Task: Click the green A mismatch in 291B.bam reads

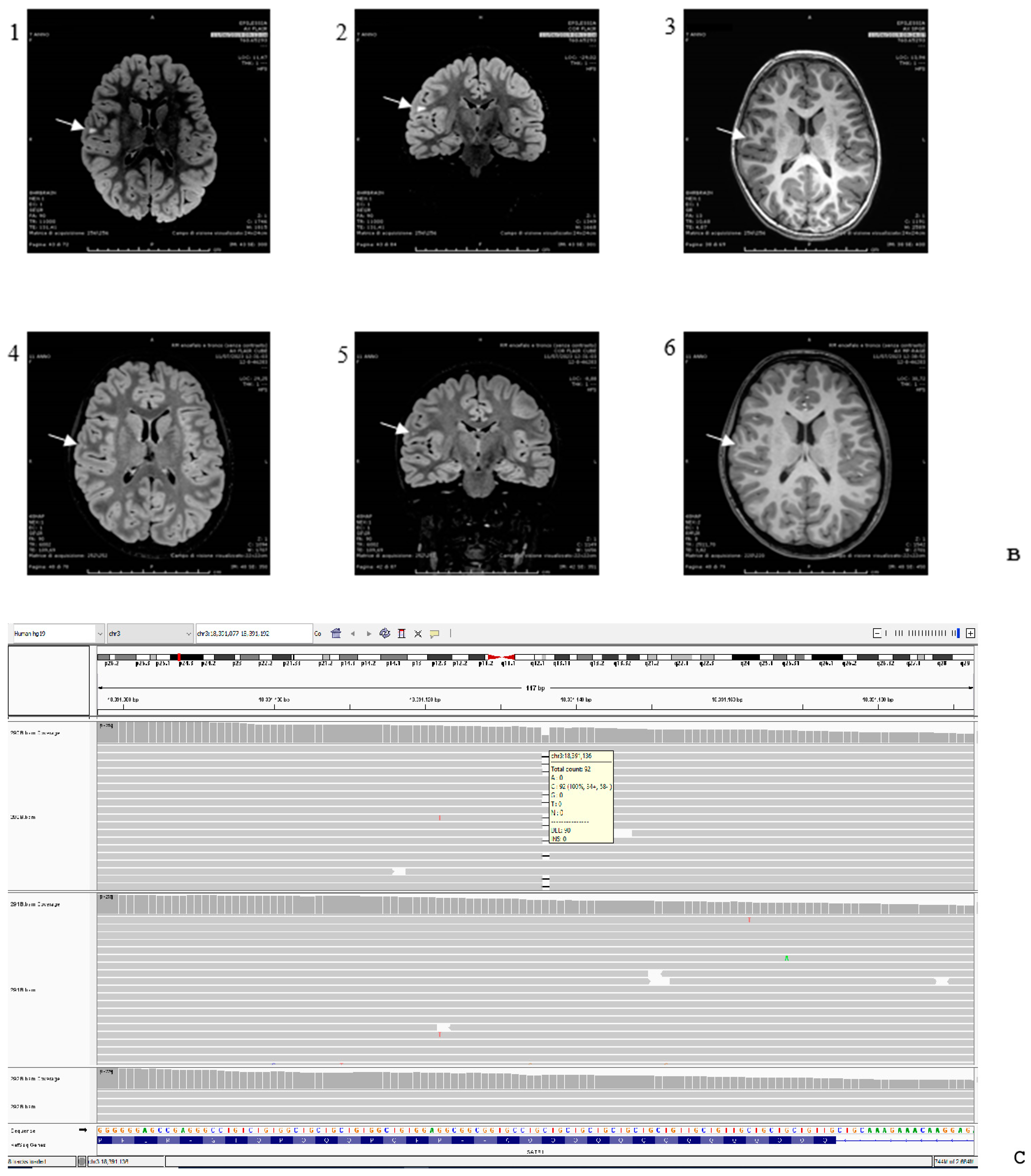Action: point(786,958)
